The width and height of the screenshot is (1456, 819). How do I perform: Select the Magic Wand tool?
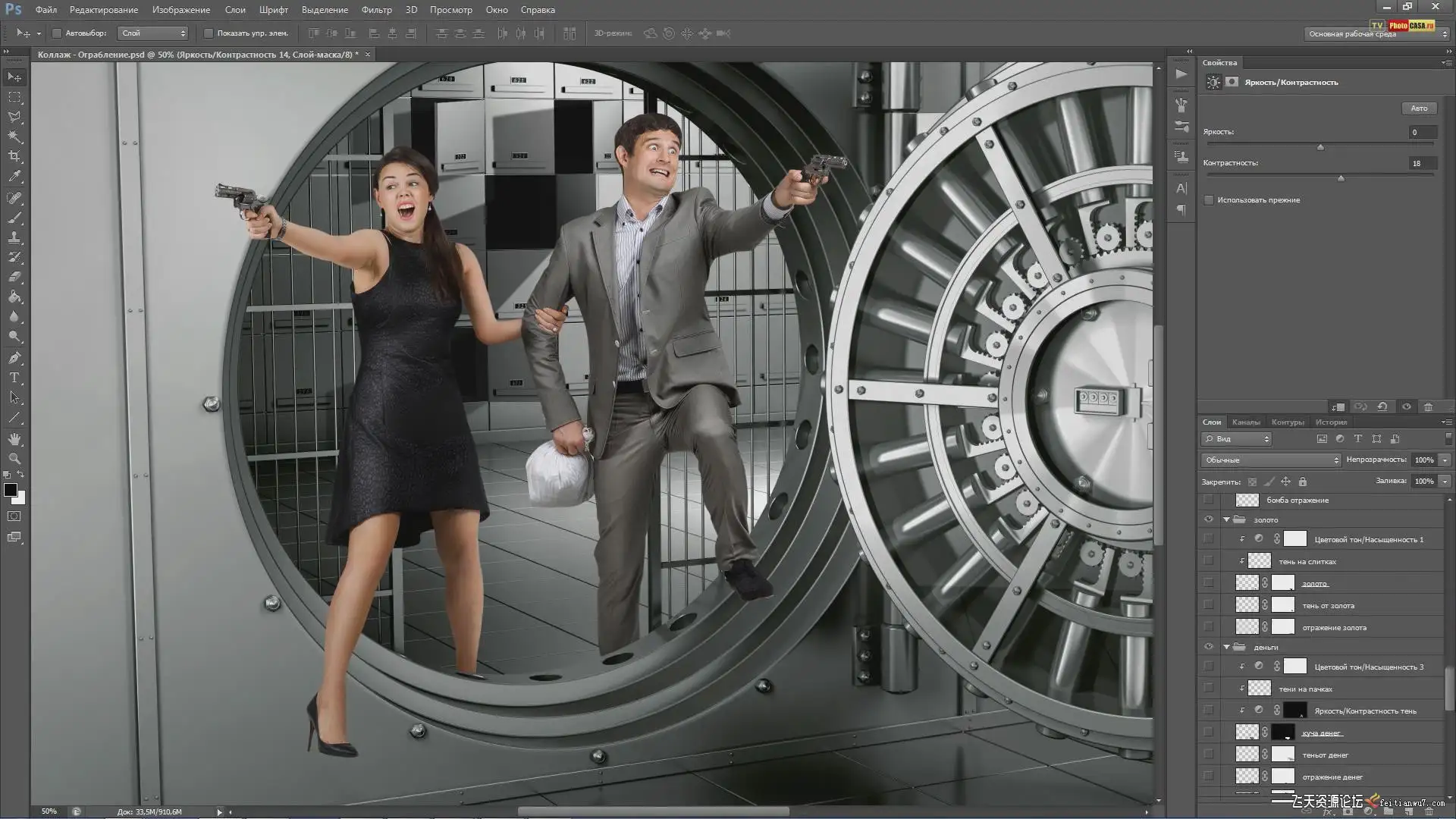click(14, 136)
